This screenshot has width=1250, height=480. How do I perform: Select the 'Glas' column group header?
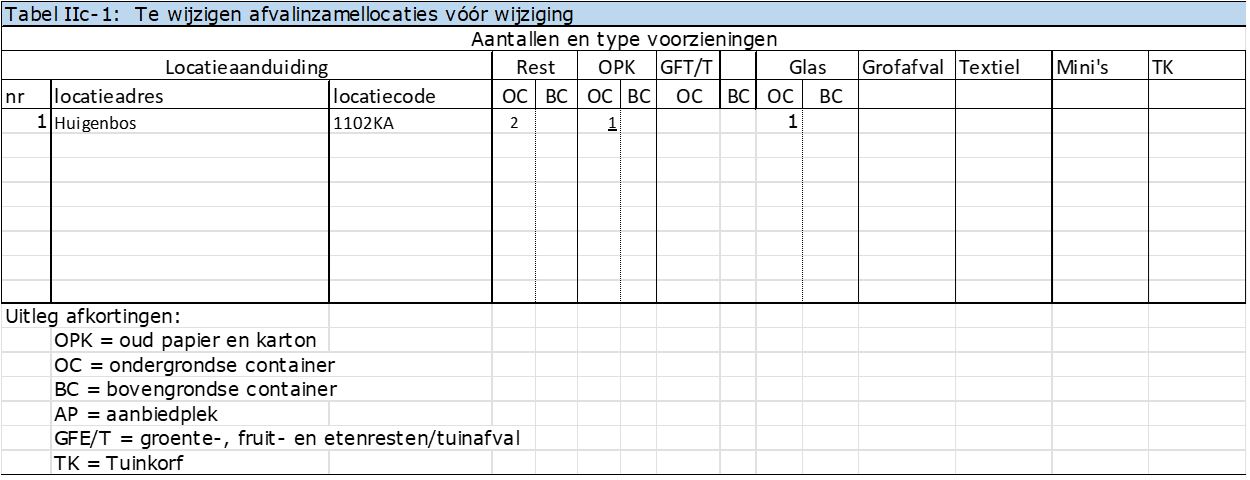tap(807, 68)
